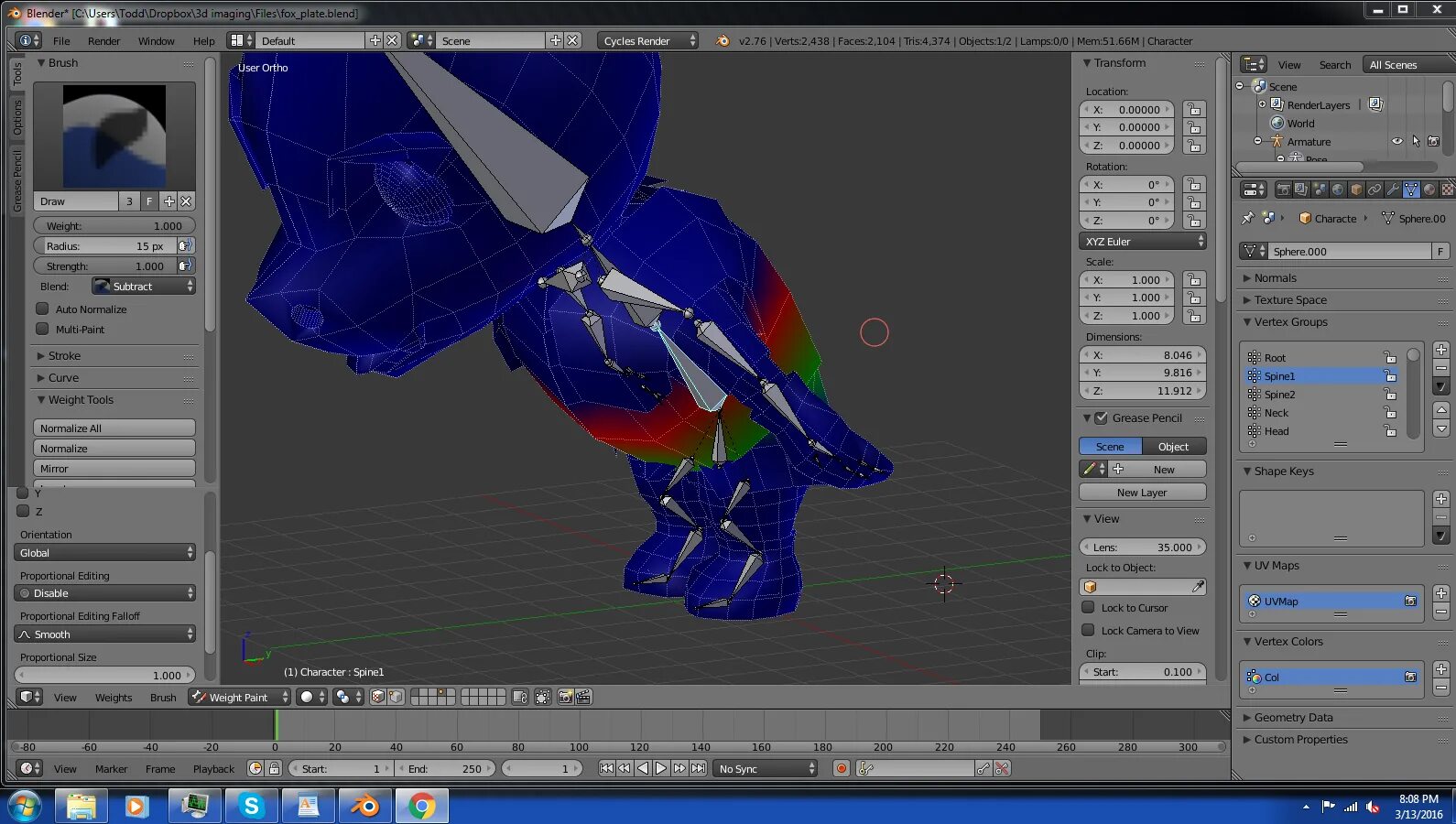The image size is (1456, 824).
Task: Open the XYZ Euler rotation mode dropdown
Action: tap(1143, 242)
